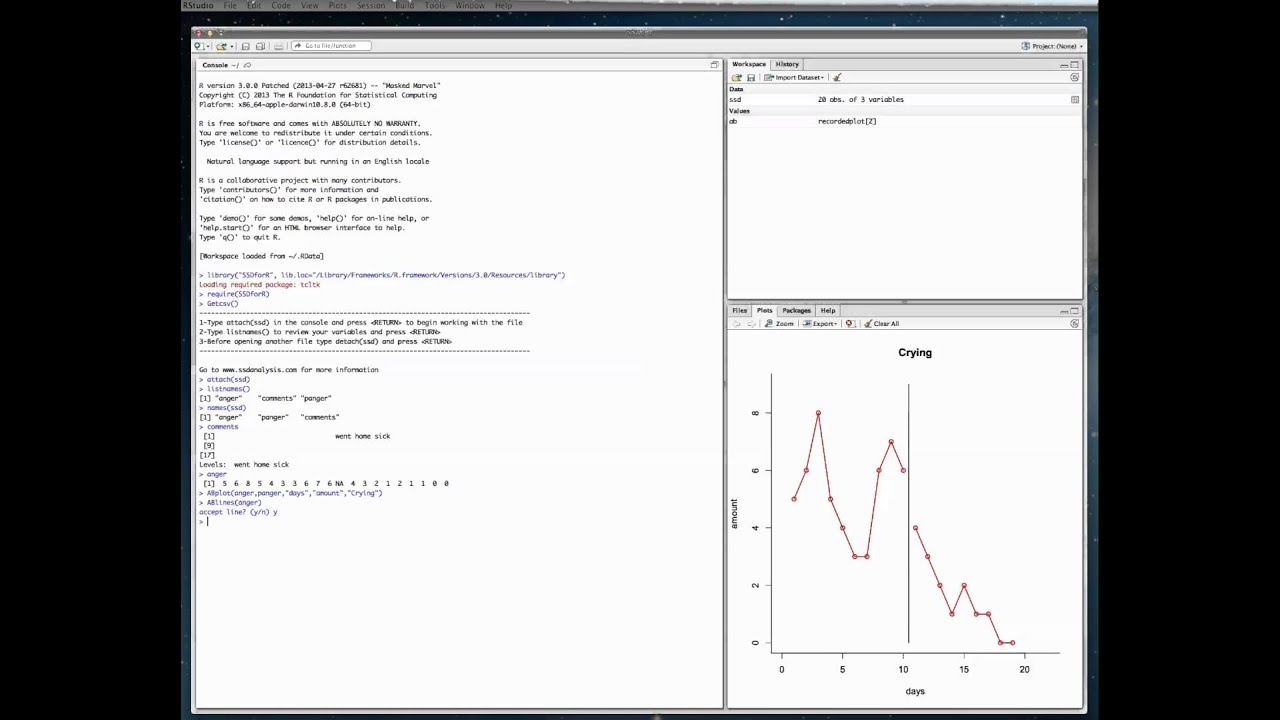Click the Load workspace folder icon
1280x720 pixels.
coord(737,78)
